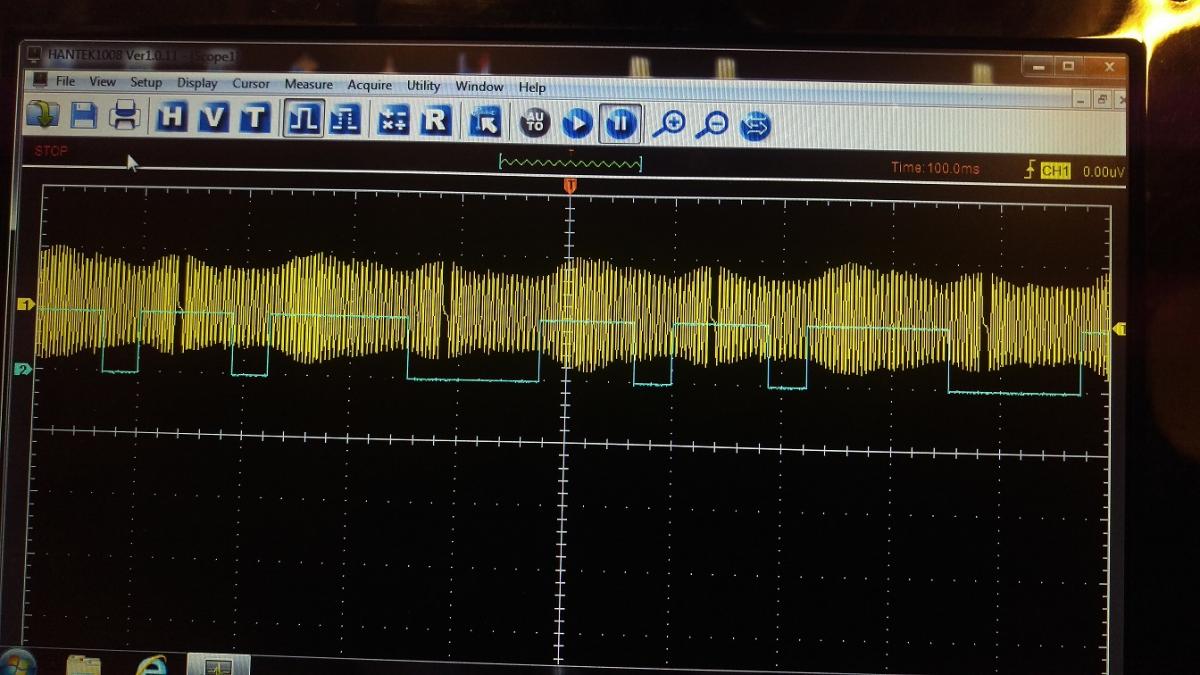This screenshot has height=675, width=1200.
Task: Click the Print toolbar icon
Action: pos(125,117)
